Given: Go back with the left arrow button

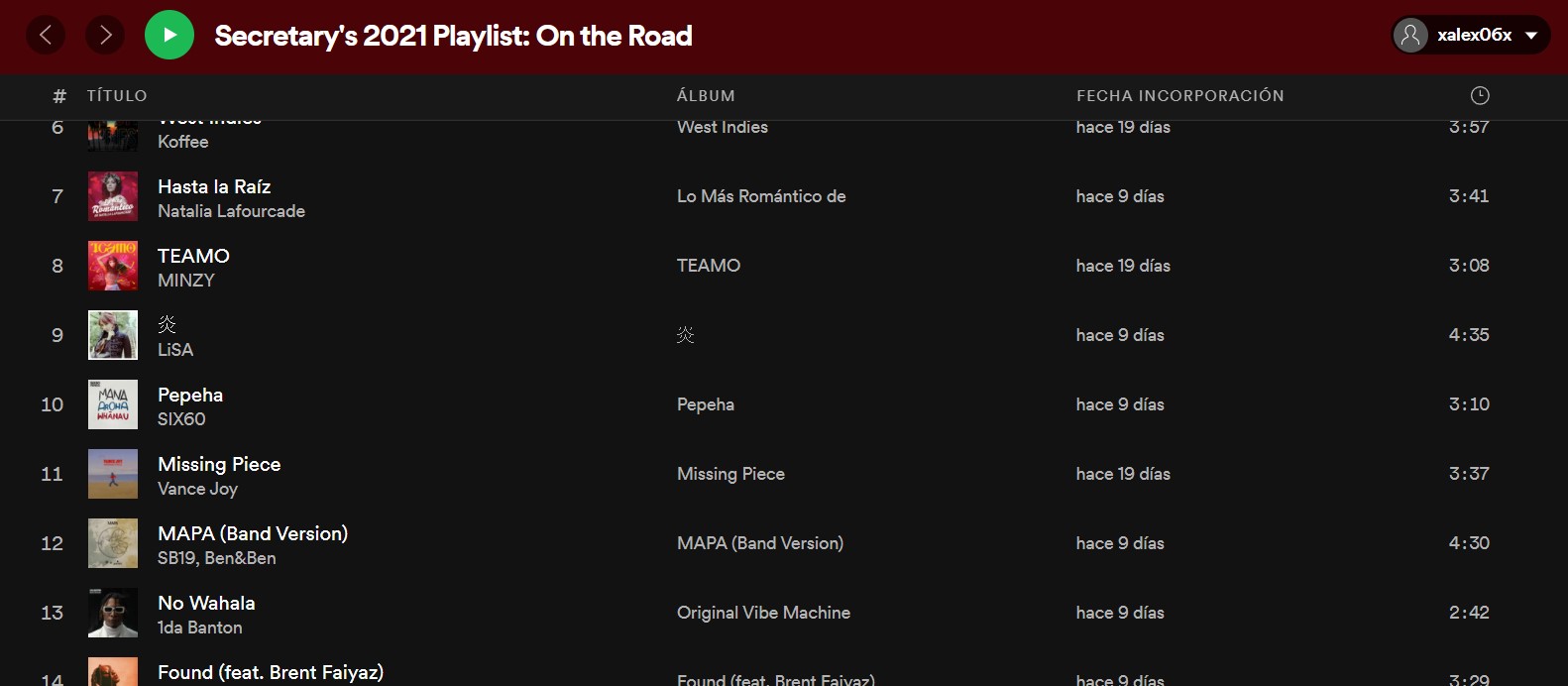Looking at the screenshot, I should point(46,36).
